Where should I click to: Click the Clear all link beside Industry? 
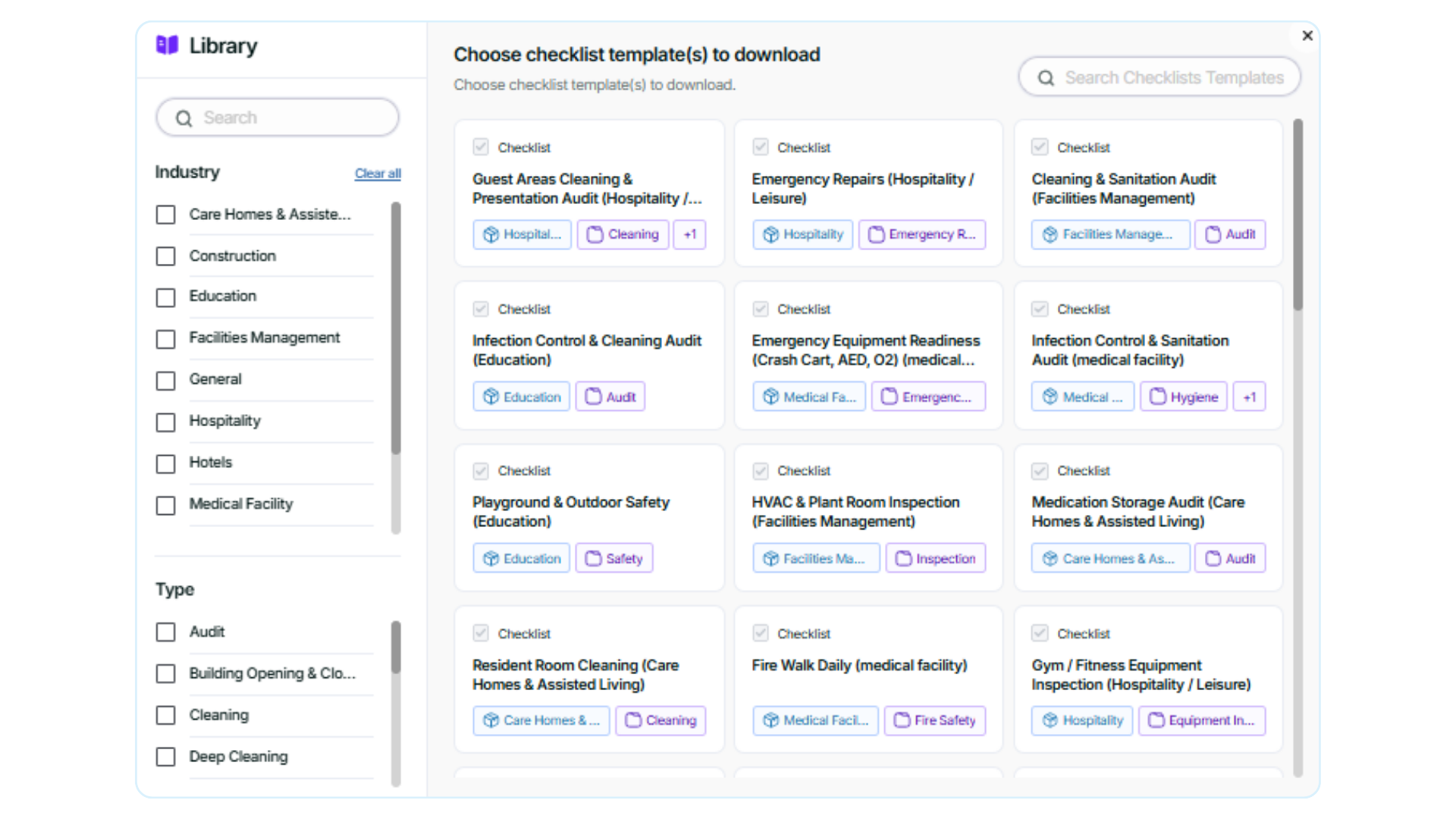378,174
